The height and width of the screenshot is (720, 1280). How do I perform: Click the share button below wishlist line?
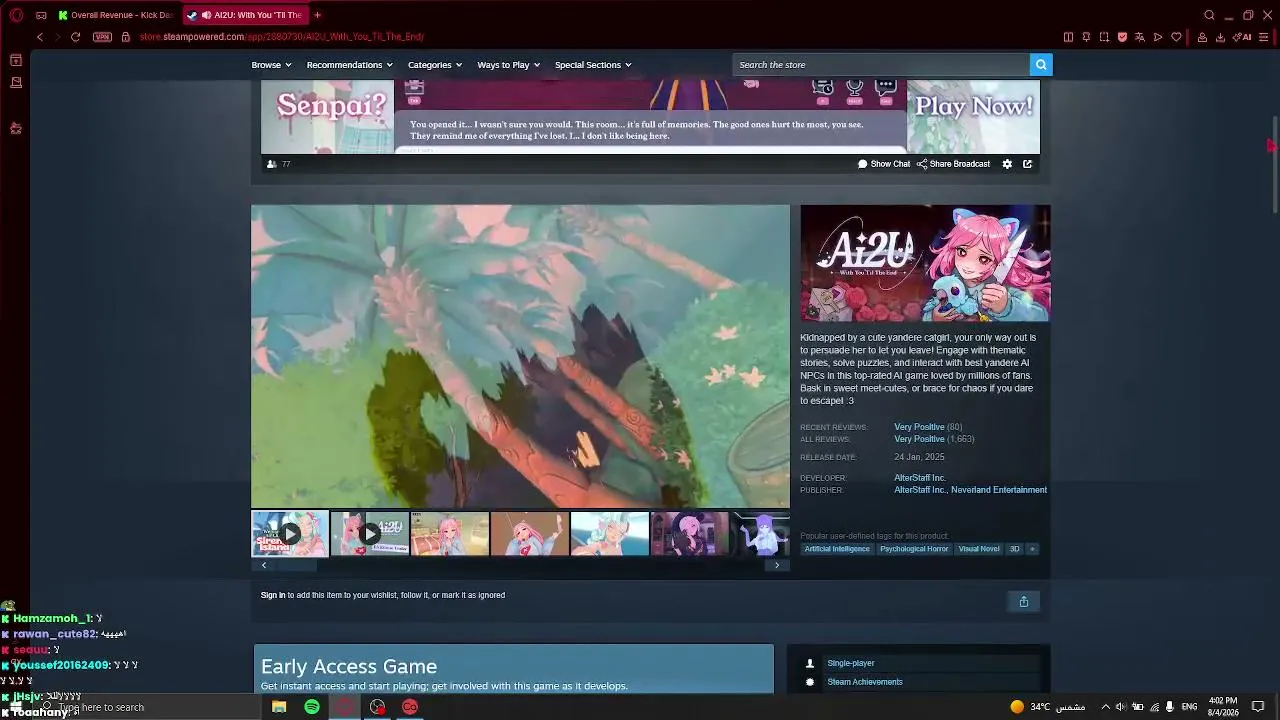pos(1024,601)
